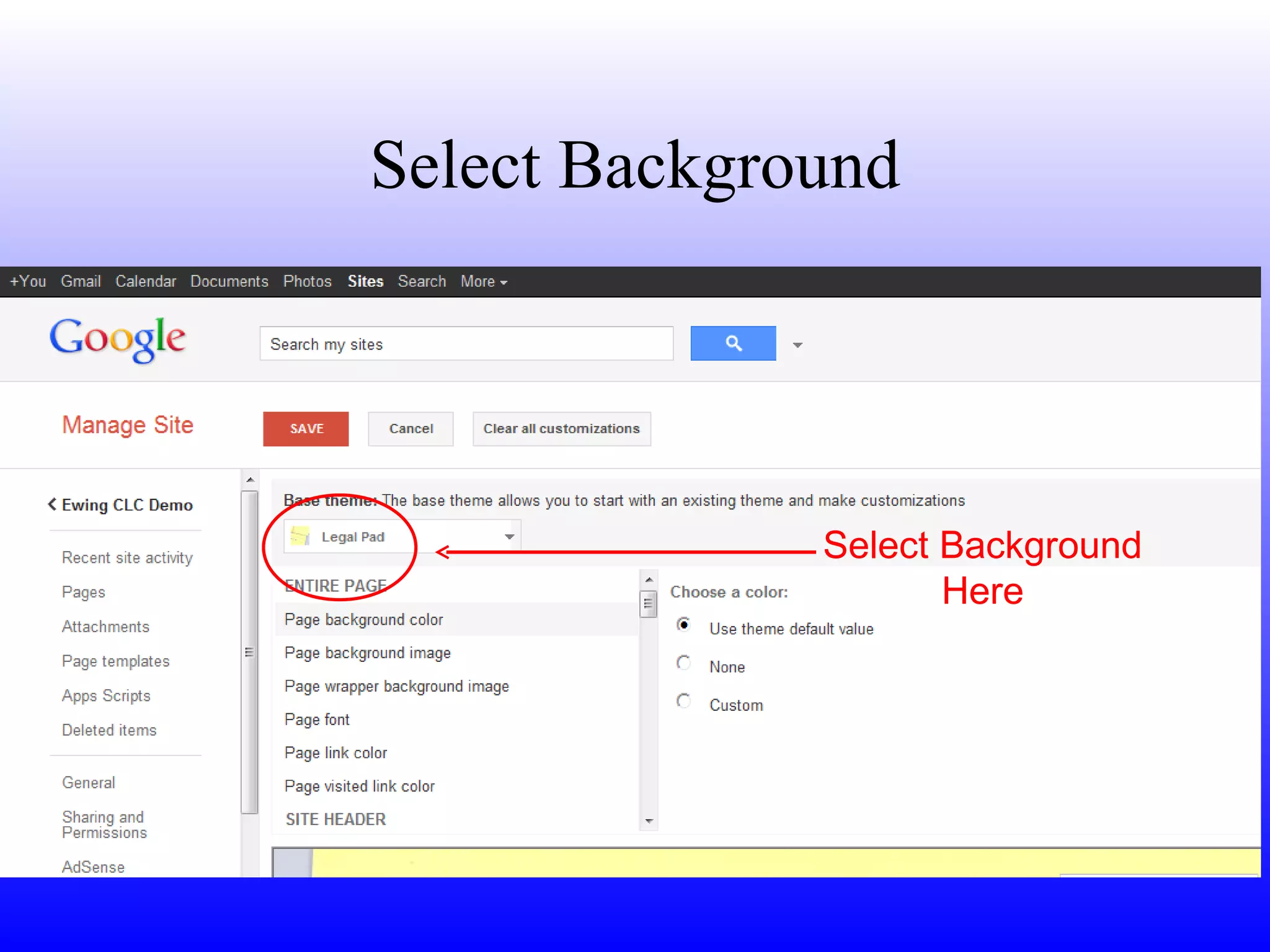The height and width of the screenshot is (952, 1270).
Task: Click Clear all customizations button
Action: 562,429
